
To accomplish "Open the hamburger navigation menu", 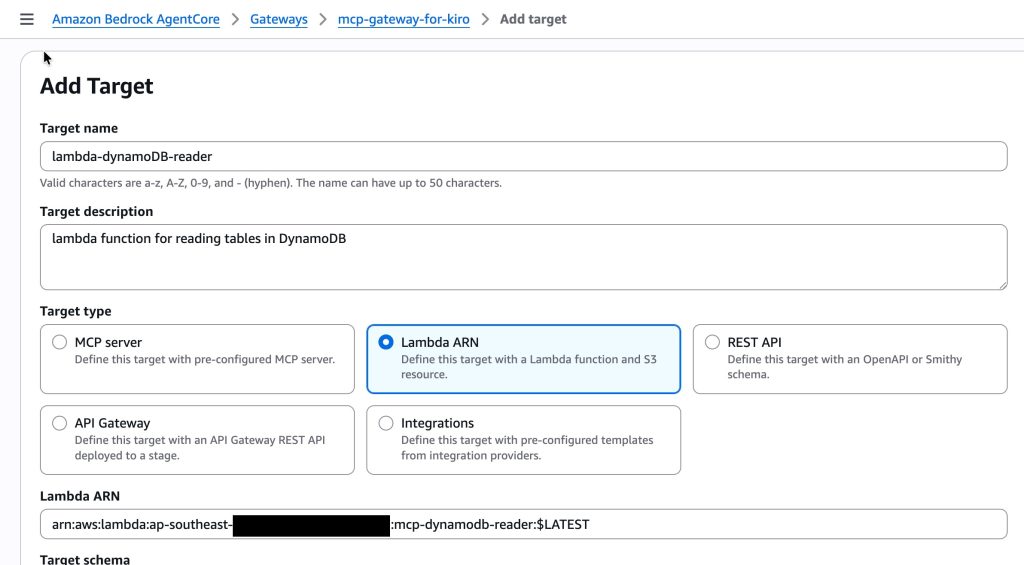I will 27,19.
